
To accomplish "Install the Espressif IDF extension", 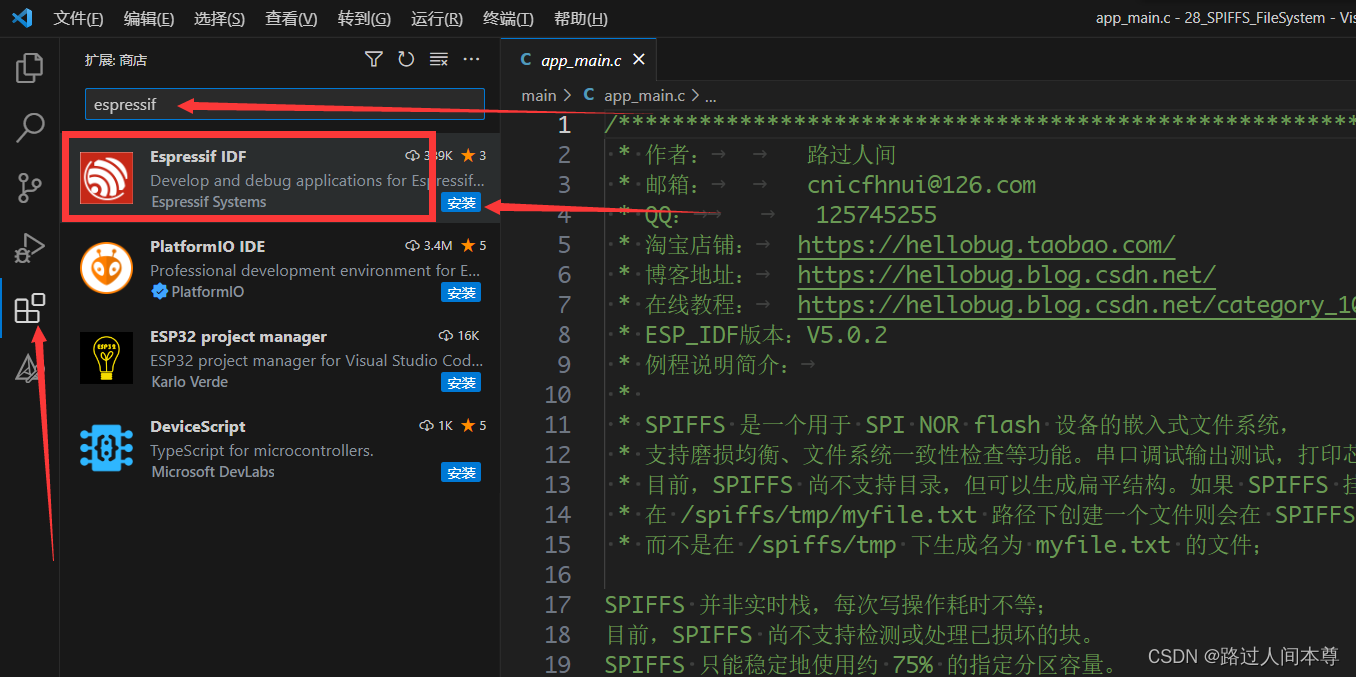I will point(461,202).
